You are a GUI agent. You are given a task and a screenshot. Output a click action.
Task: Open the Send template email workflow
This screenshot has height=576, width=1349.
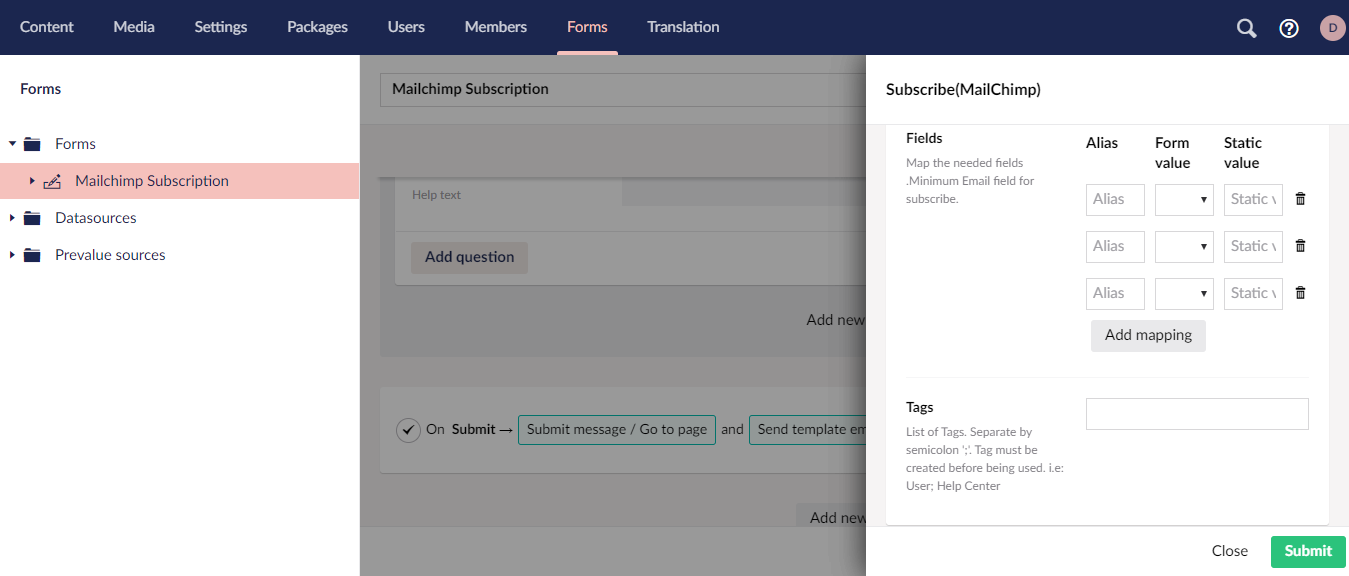807,430
